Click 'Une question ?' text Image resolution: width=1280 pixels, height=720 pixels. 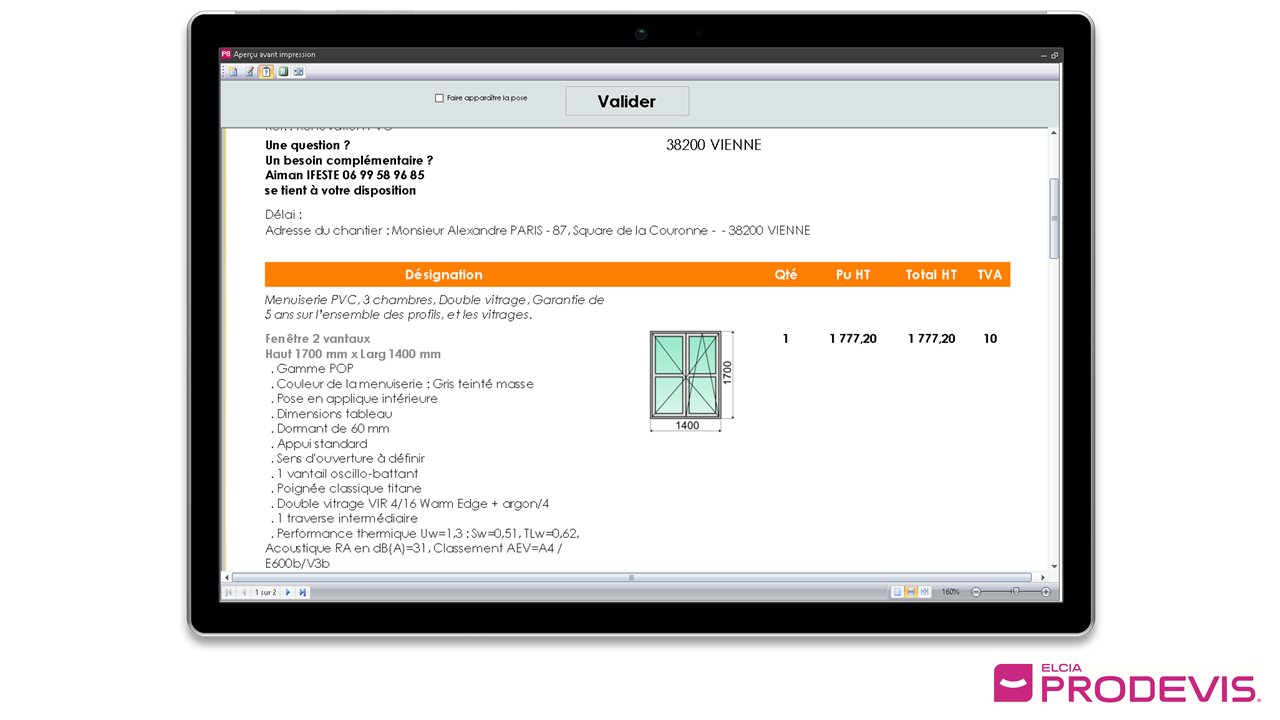pyautogui.click(x=308, y=145)
